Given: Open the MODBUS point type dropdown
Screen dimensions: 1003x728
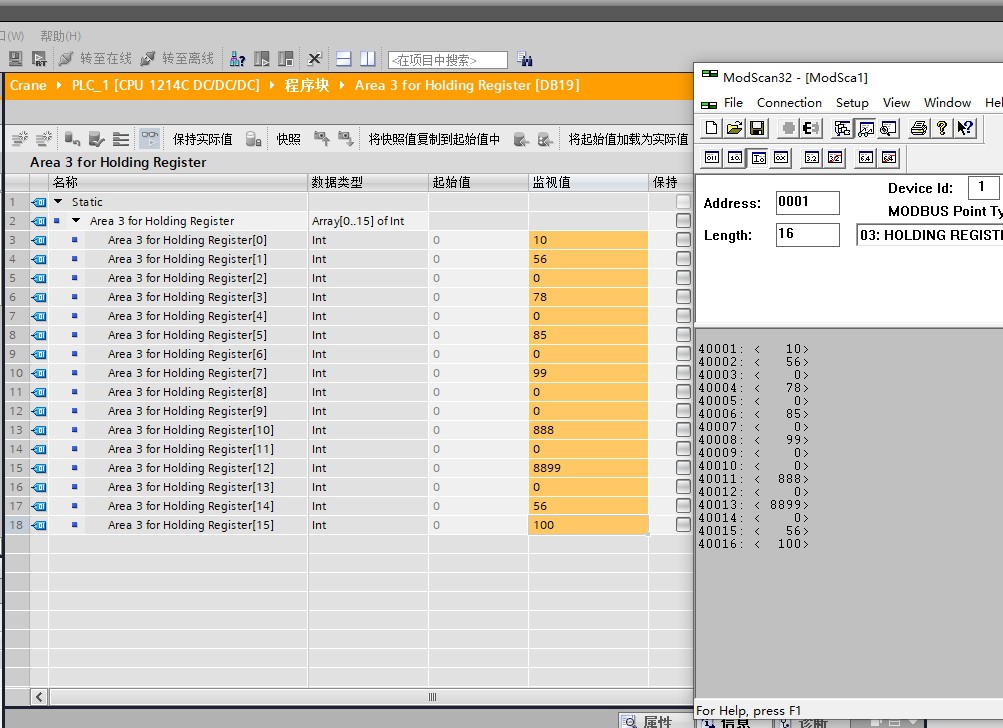Looking at the screenshot, I should [x=929, y=235].
